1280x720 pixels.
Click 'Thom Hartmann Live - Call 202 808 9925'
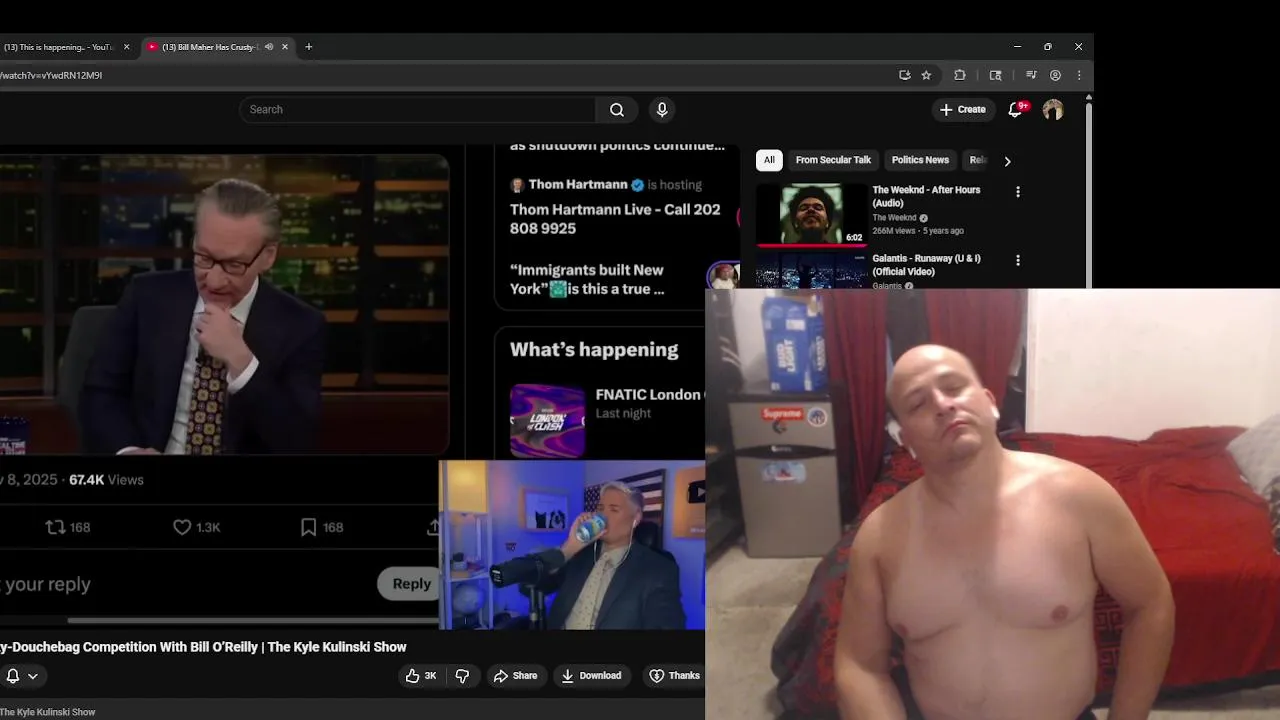click(615, 218)
